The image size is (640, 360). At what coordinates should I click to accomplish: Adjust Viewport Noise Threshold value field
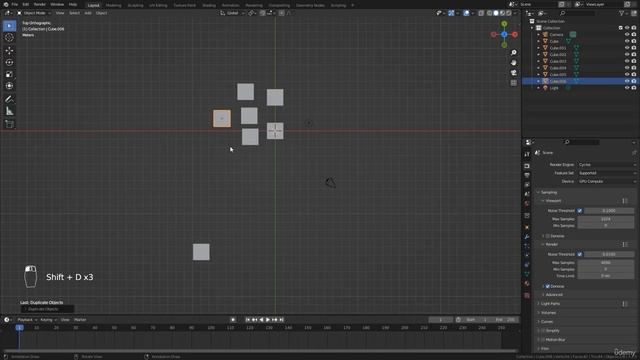click(609, 211)
